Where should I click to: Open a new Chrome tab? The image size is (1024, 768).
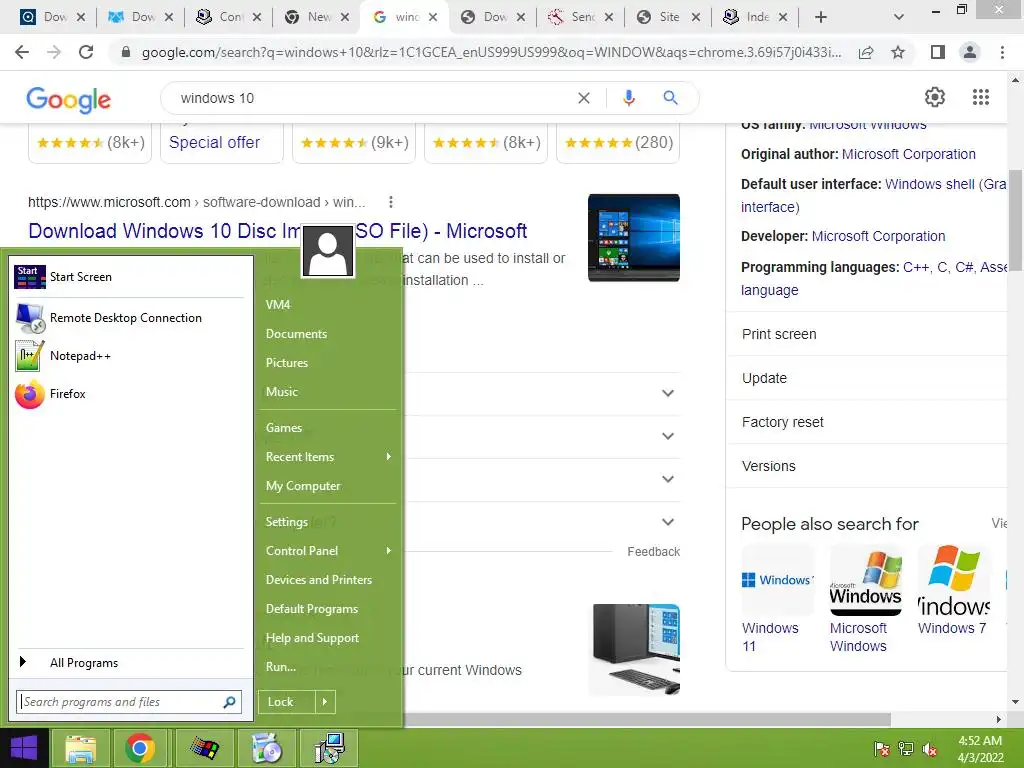tap(821, 17)
